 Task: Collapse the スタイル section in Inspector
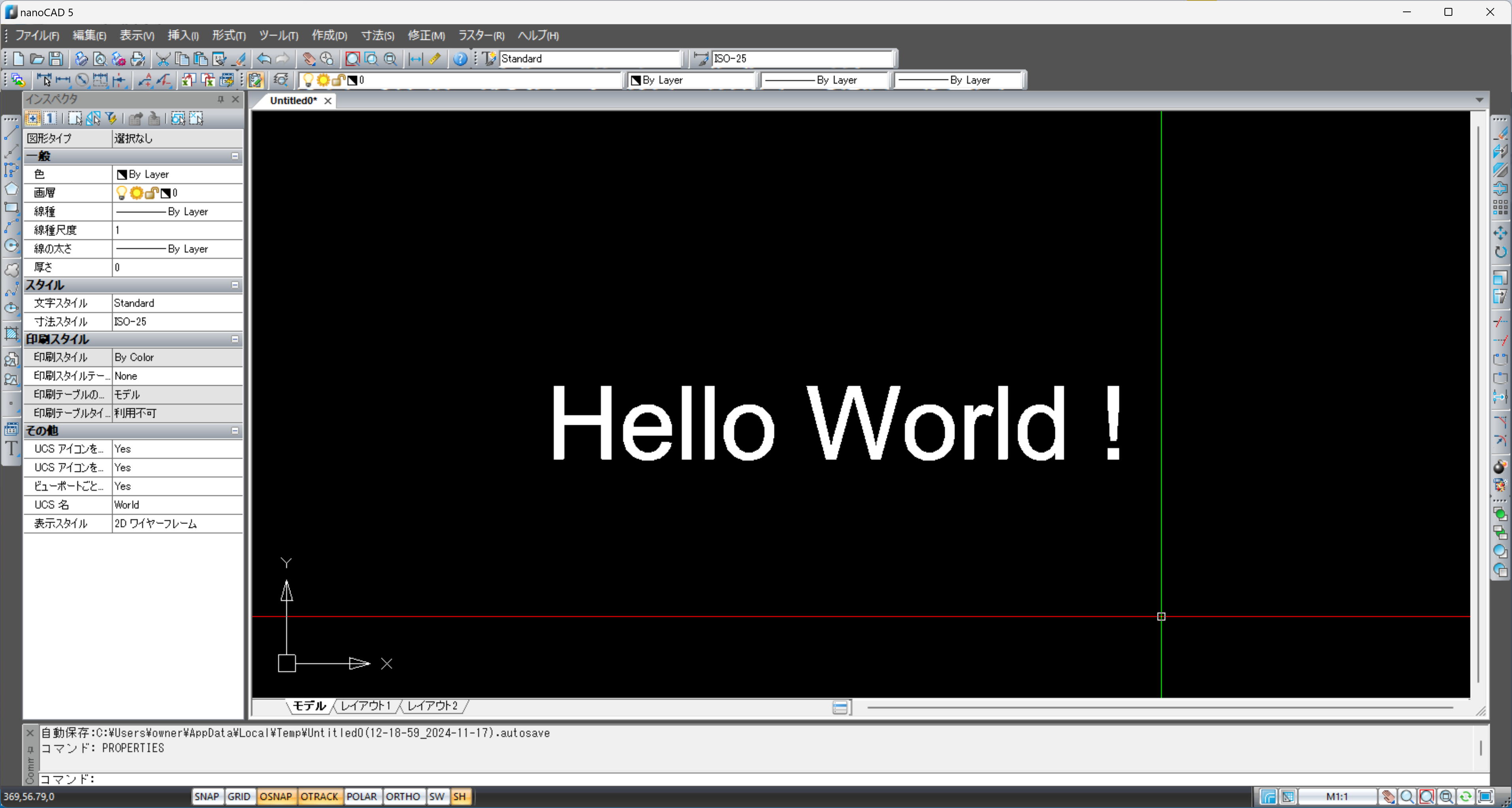coord(235,285)
